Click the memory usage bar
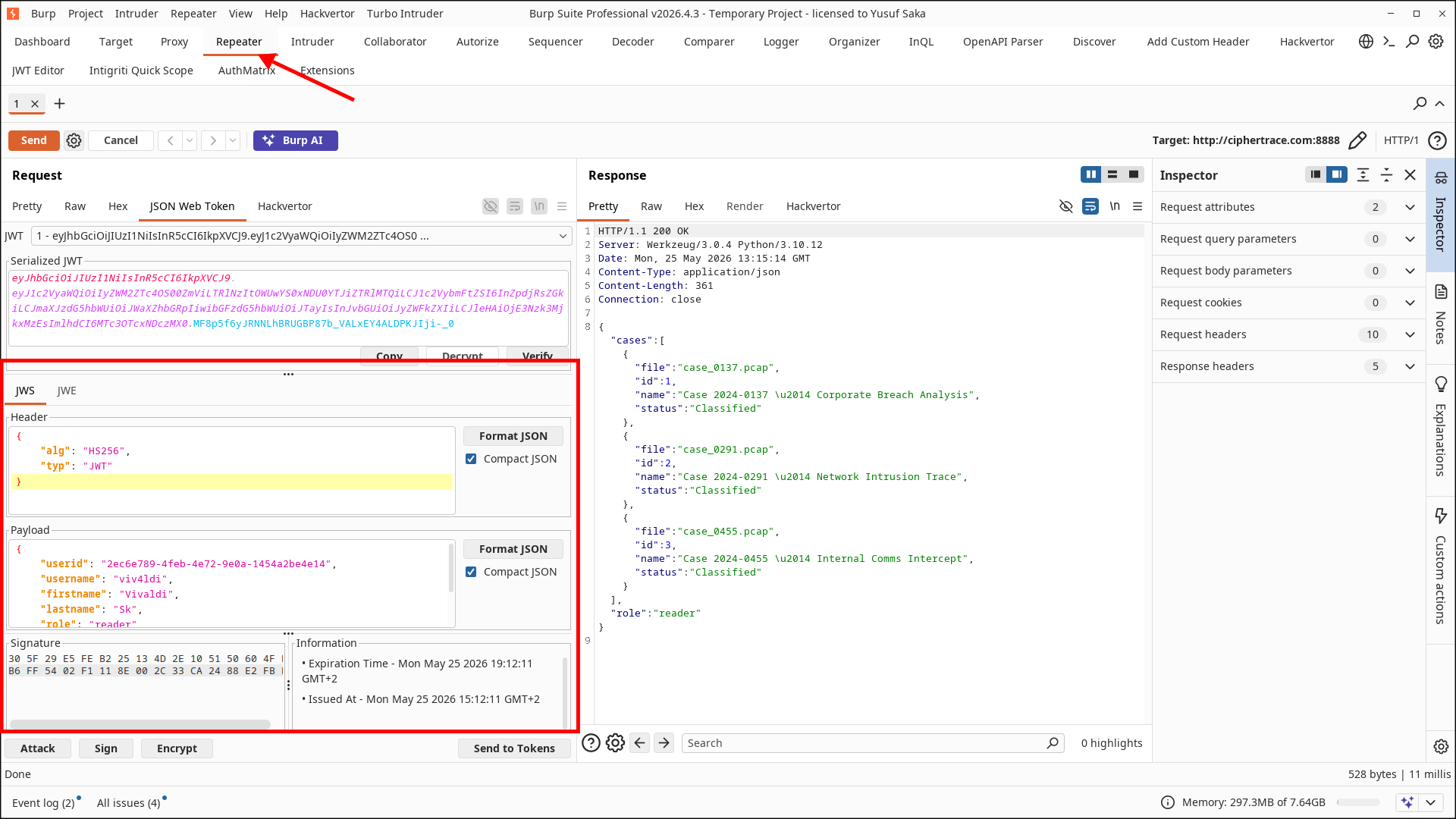1456x819 pixels. coord(1358,802)
